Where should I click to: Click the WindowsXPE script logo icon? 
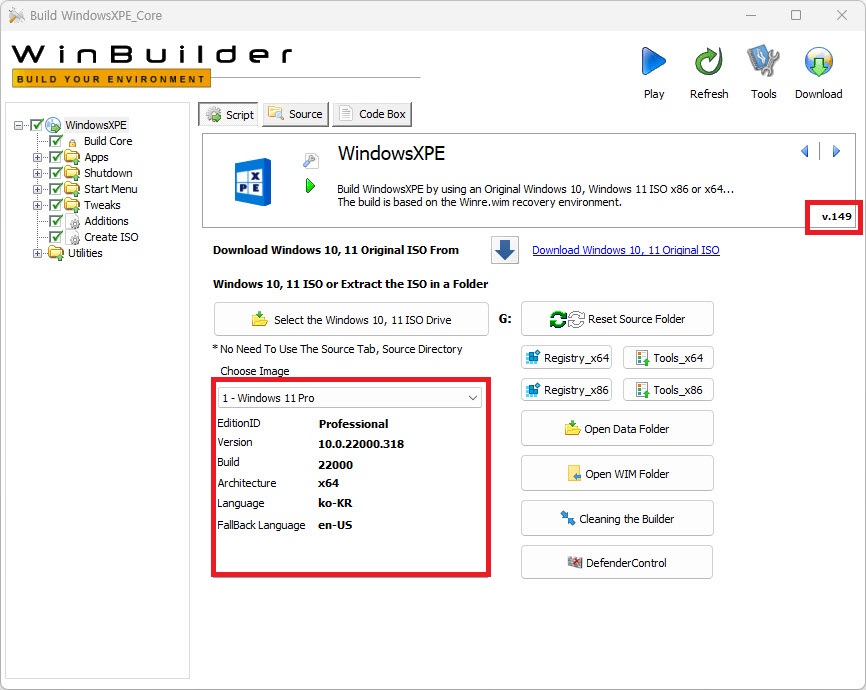coord(253,182)
